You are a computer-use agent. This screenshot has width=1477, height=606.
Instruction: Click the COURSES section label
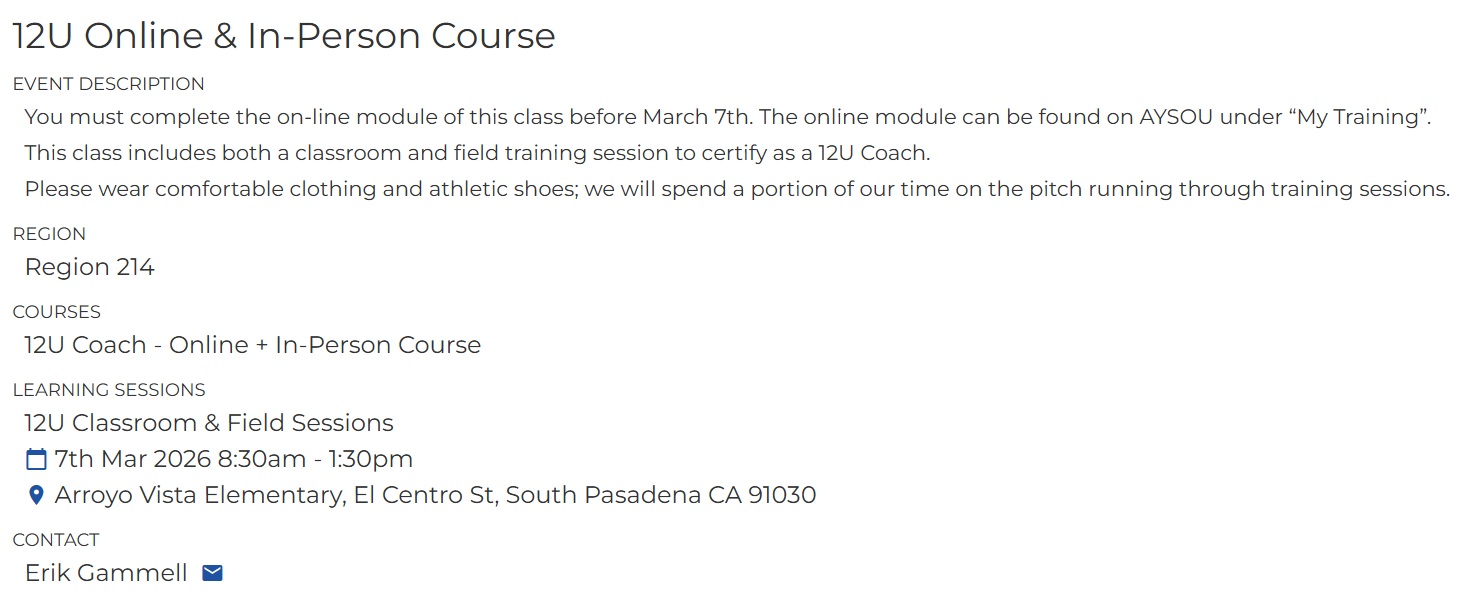coord(56,312)
